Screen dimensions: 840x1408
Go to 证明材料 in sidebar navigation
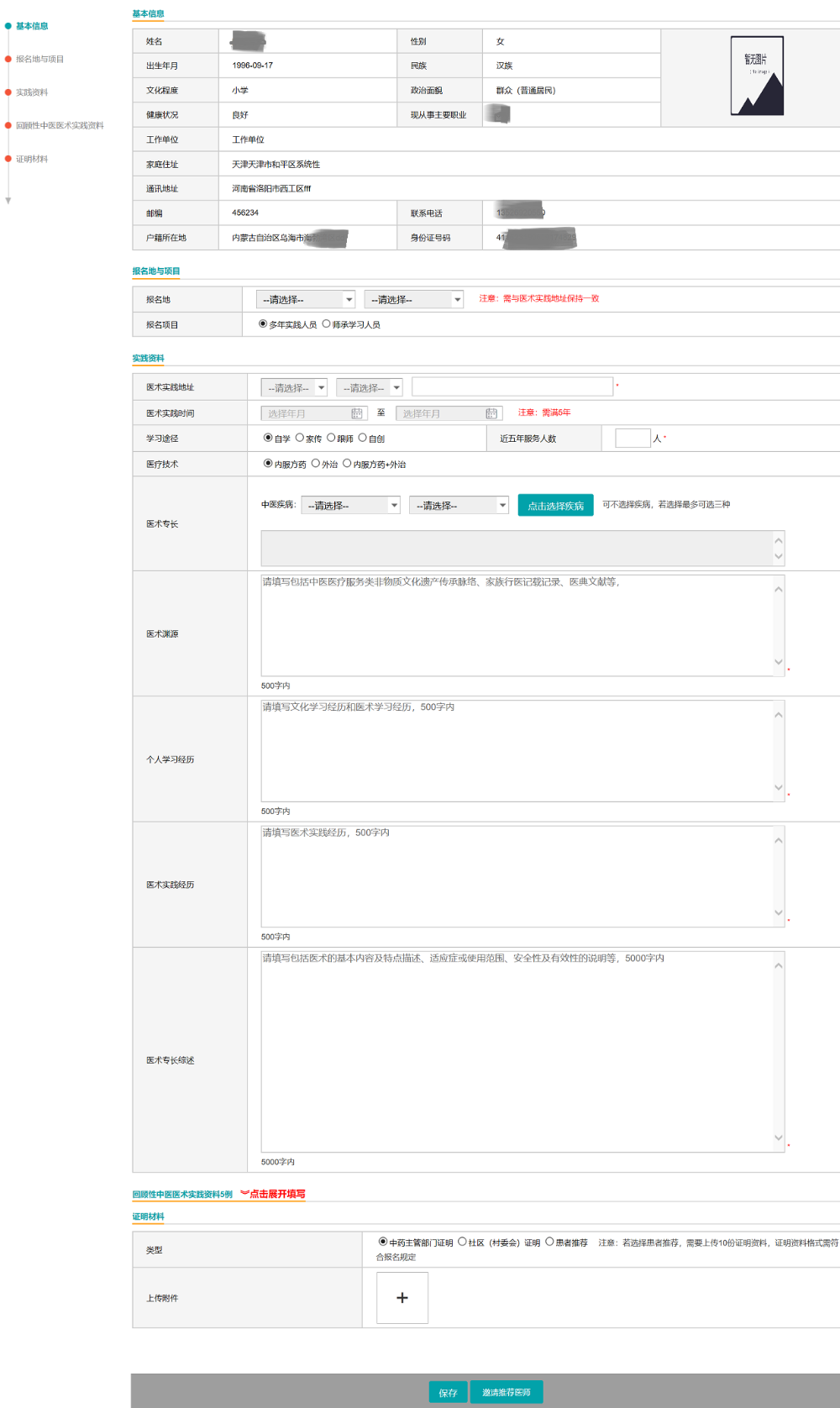[32, 159]
